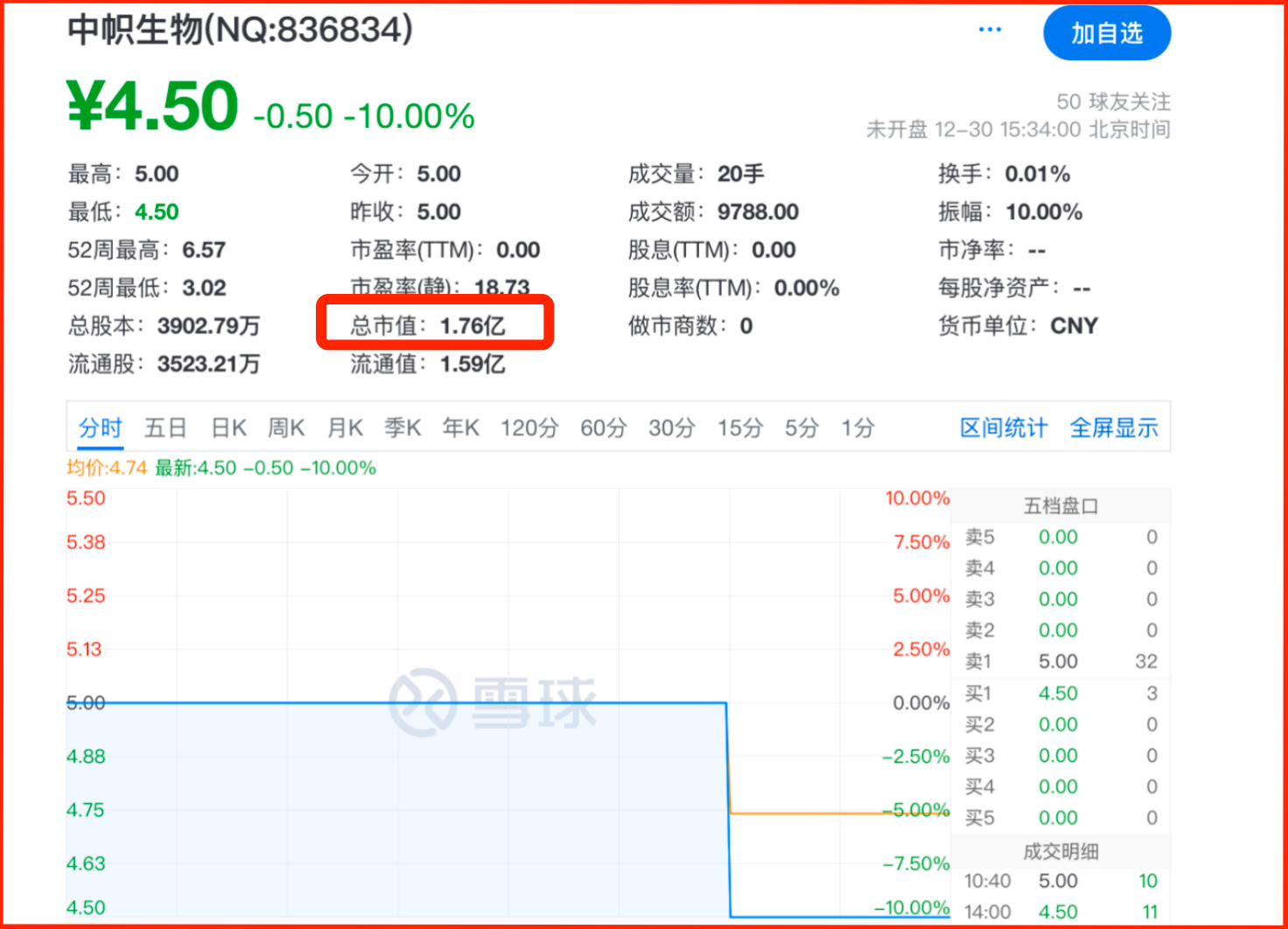The width and height of the screenshot is (1288, 929).
Task: Open the more options ellipsis menu
Action: (x=990, y=29)
